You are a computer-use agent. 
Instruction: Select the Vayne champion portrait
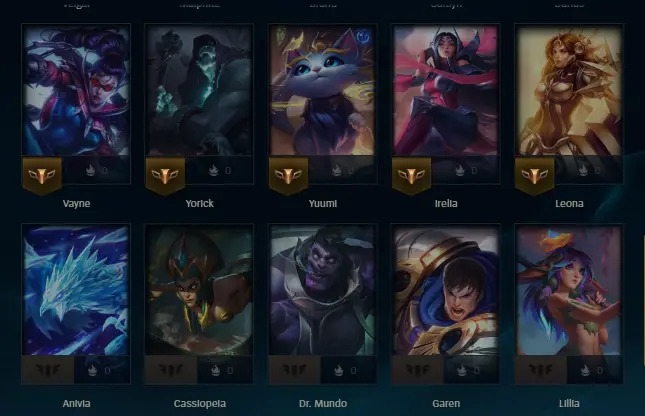click(x=76, y=90)
